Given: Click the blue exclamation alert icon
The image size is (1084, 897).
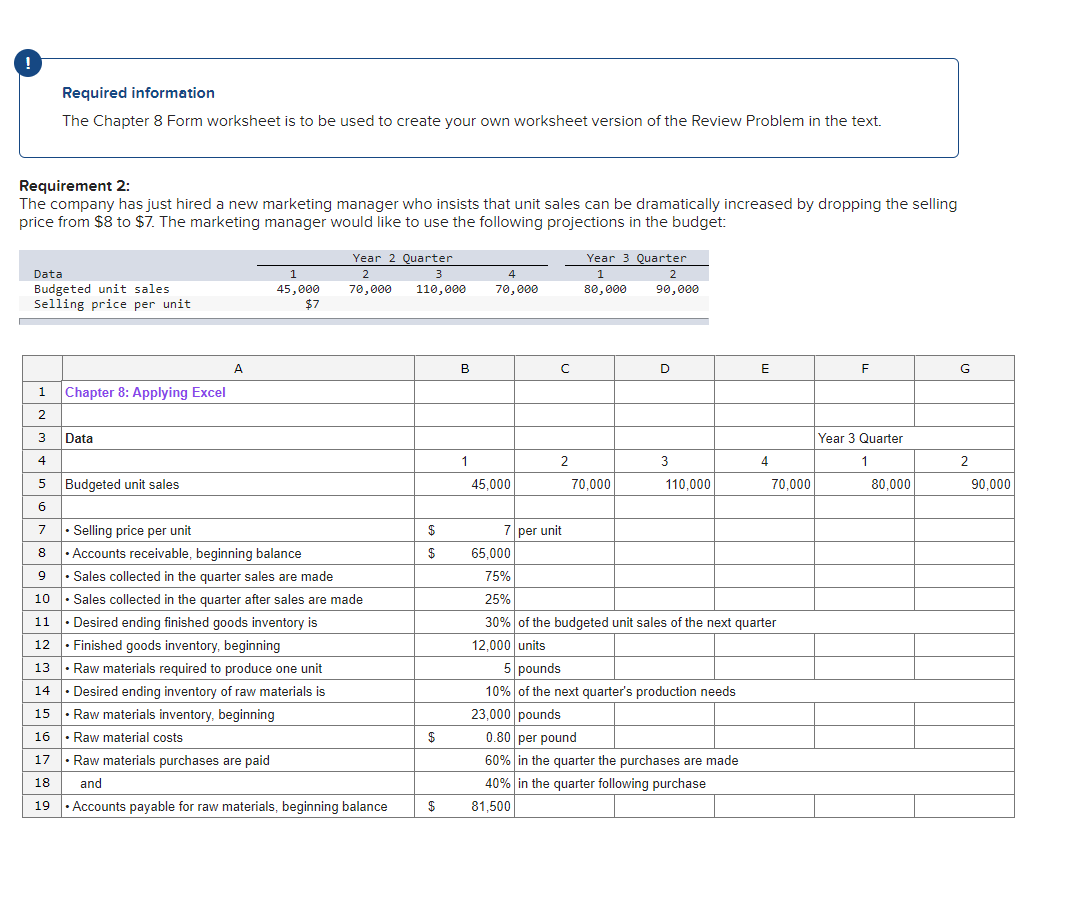Looking at the screenshot, I should 27,62.
